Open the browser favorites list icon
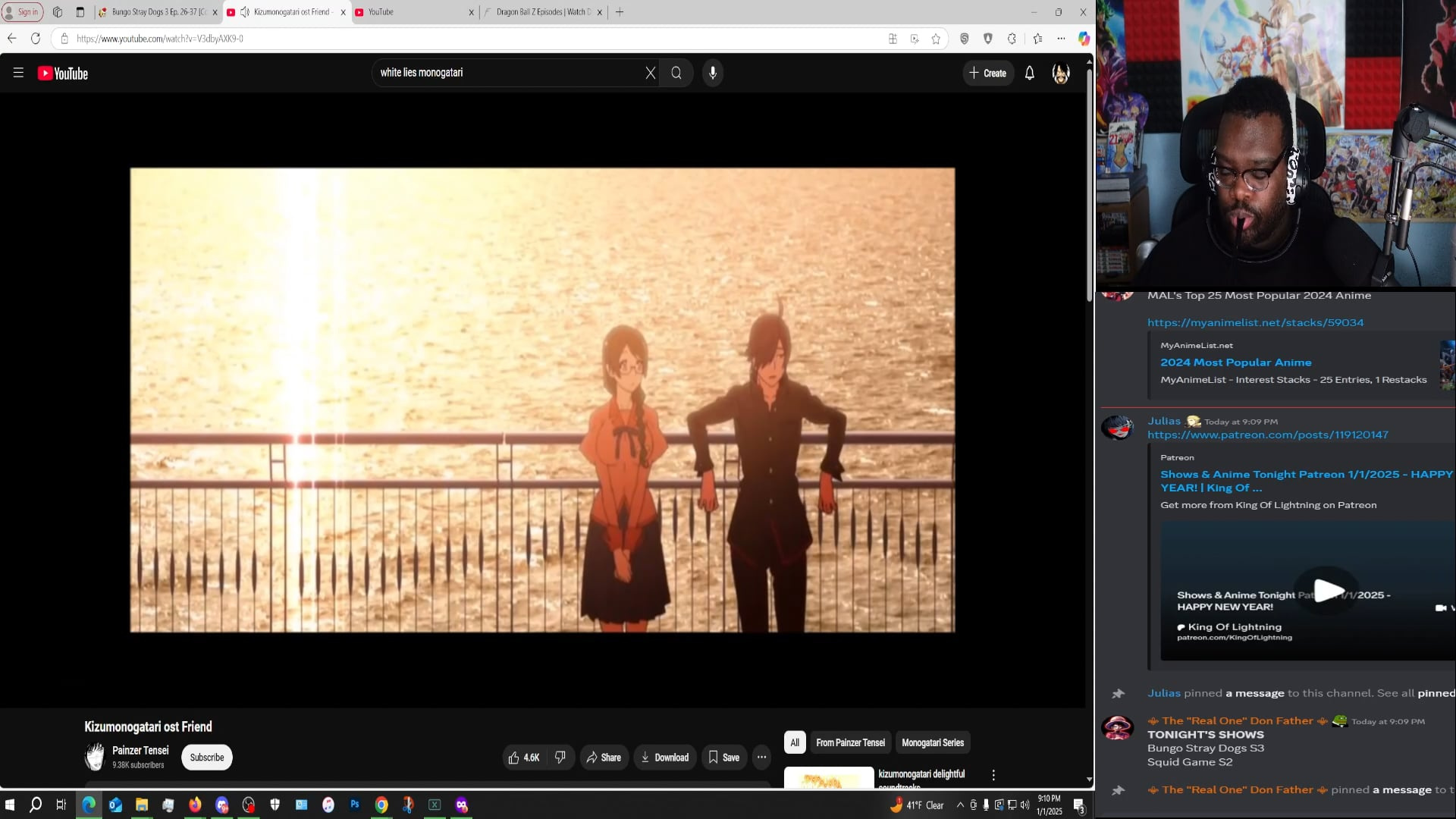1456x819 pixels. tap(1037, 39)
